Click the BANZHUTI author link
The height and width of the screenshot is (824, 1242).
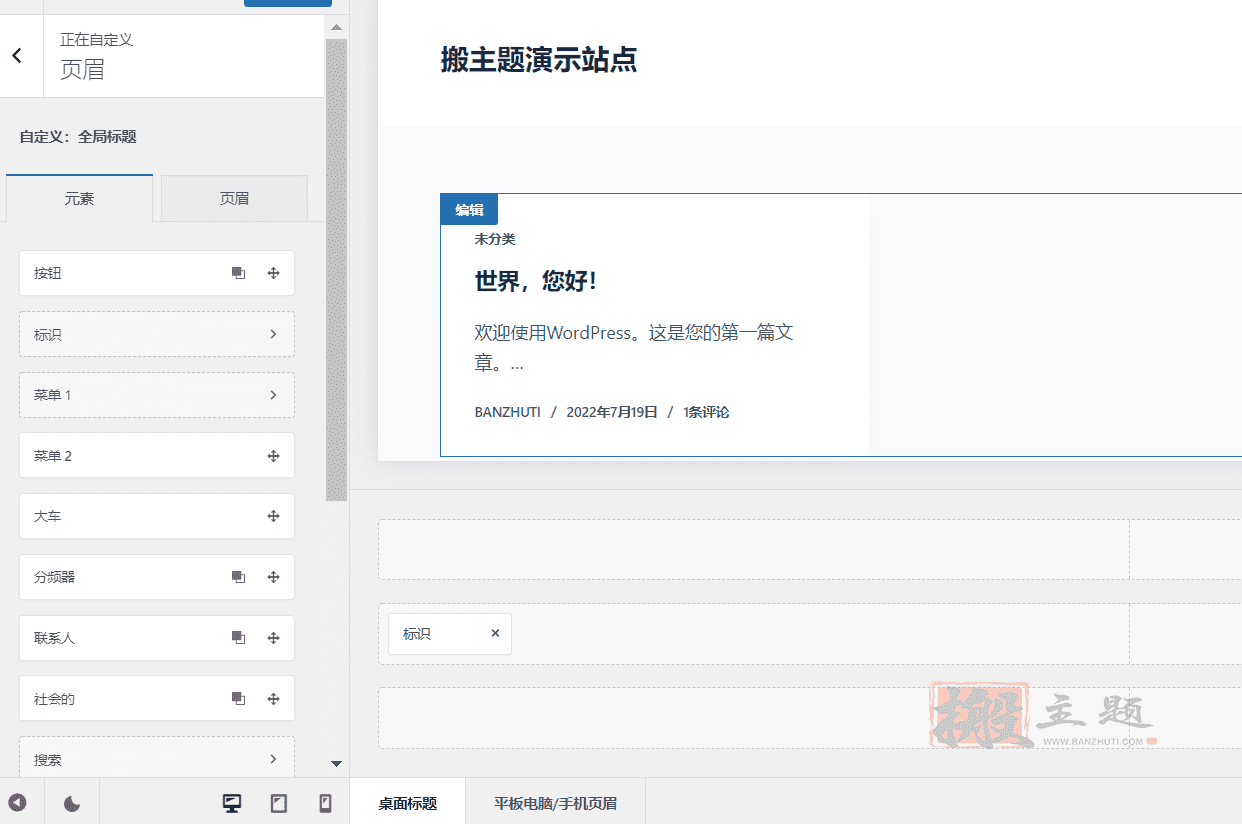[x=507, y=412]
